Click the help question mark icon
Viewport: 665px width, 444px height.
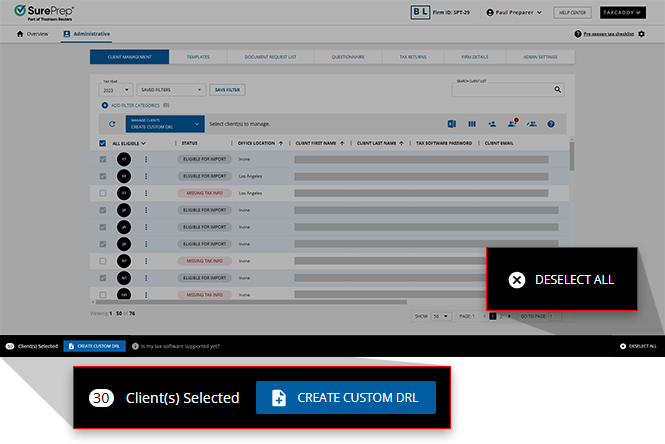click(x=550, y=124)
